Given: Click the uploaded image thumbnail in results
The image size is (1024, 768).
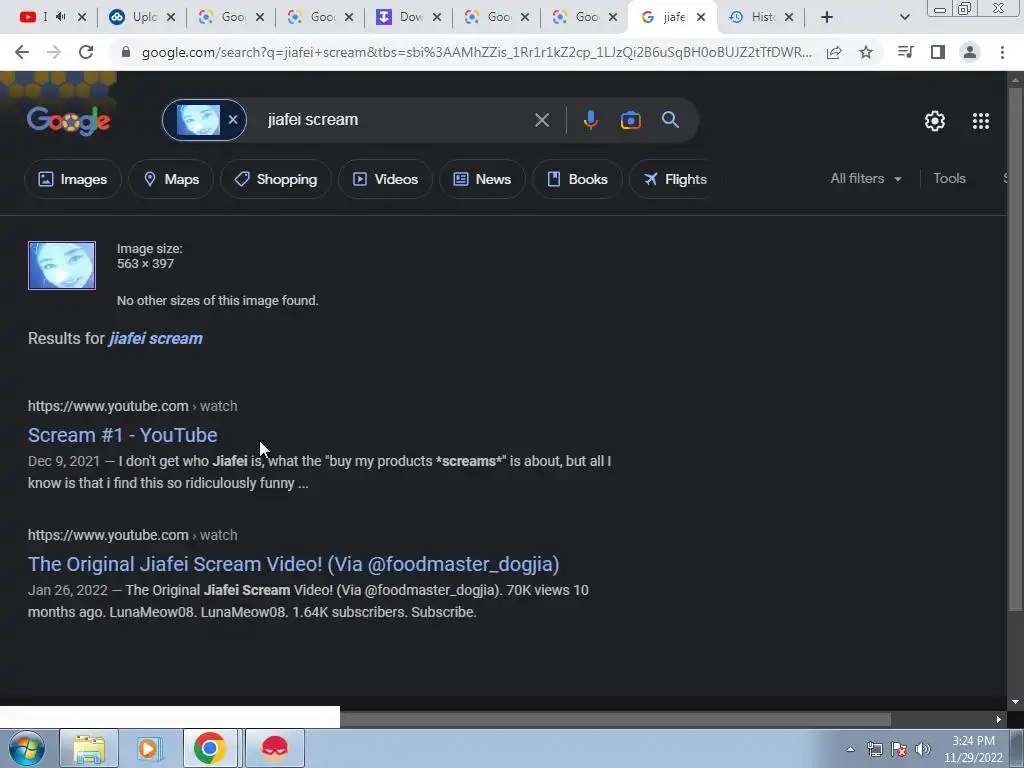Looking at the screenshot, I should [x=62, y=265].
